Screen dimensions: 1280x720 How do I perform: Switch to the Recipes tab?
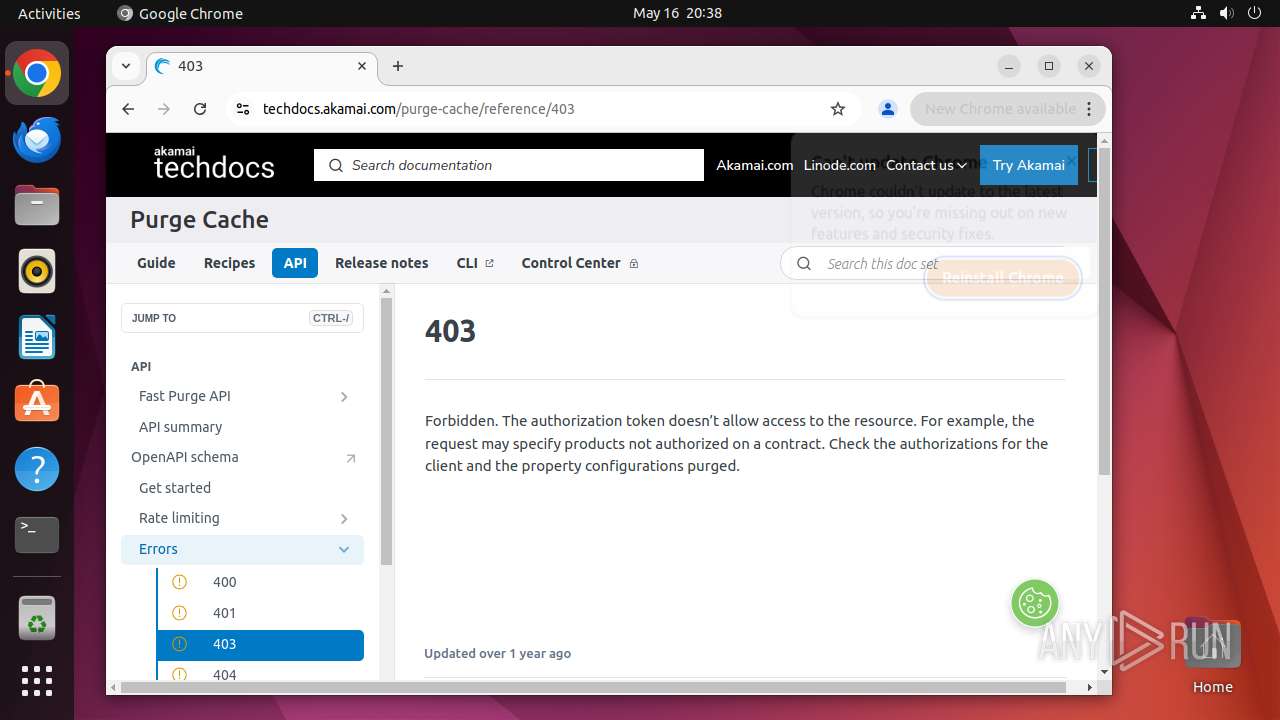point(230,263)
